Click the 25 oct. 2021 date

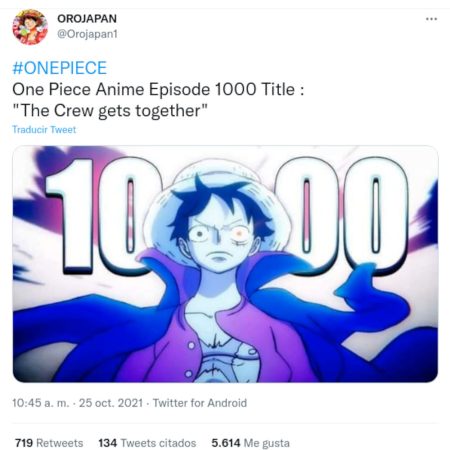pos(111,403)
